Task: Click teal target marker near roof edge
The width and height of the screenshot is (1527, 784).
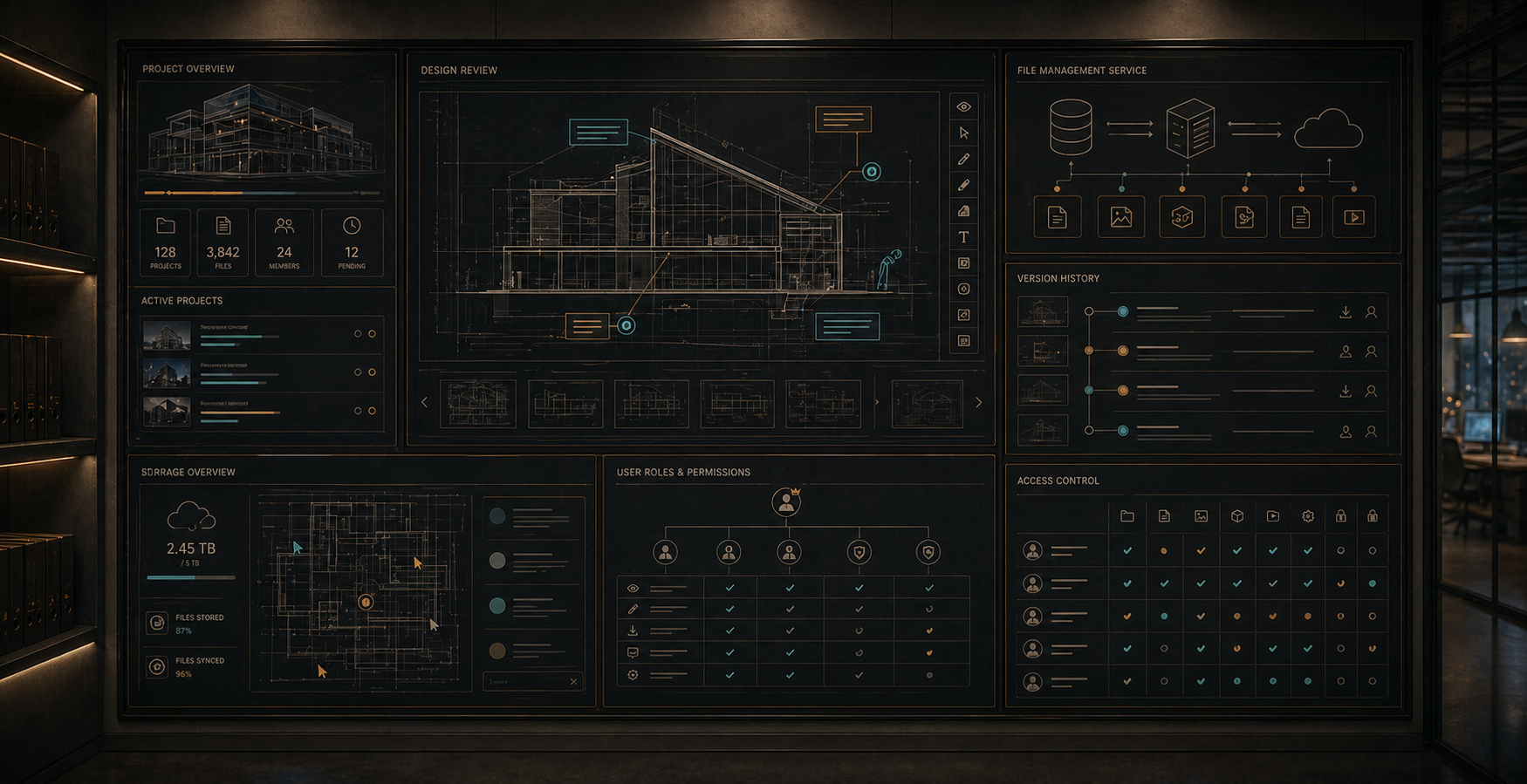Action: [871, 172]
